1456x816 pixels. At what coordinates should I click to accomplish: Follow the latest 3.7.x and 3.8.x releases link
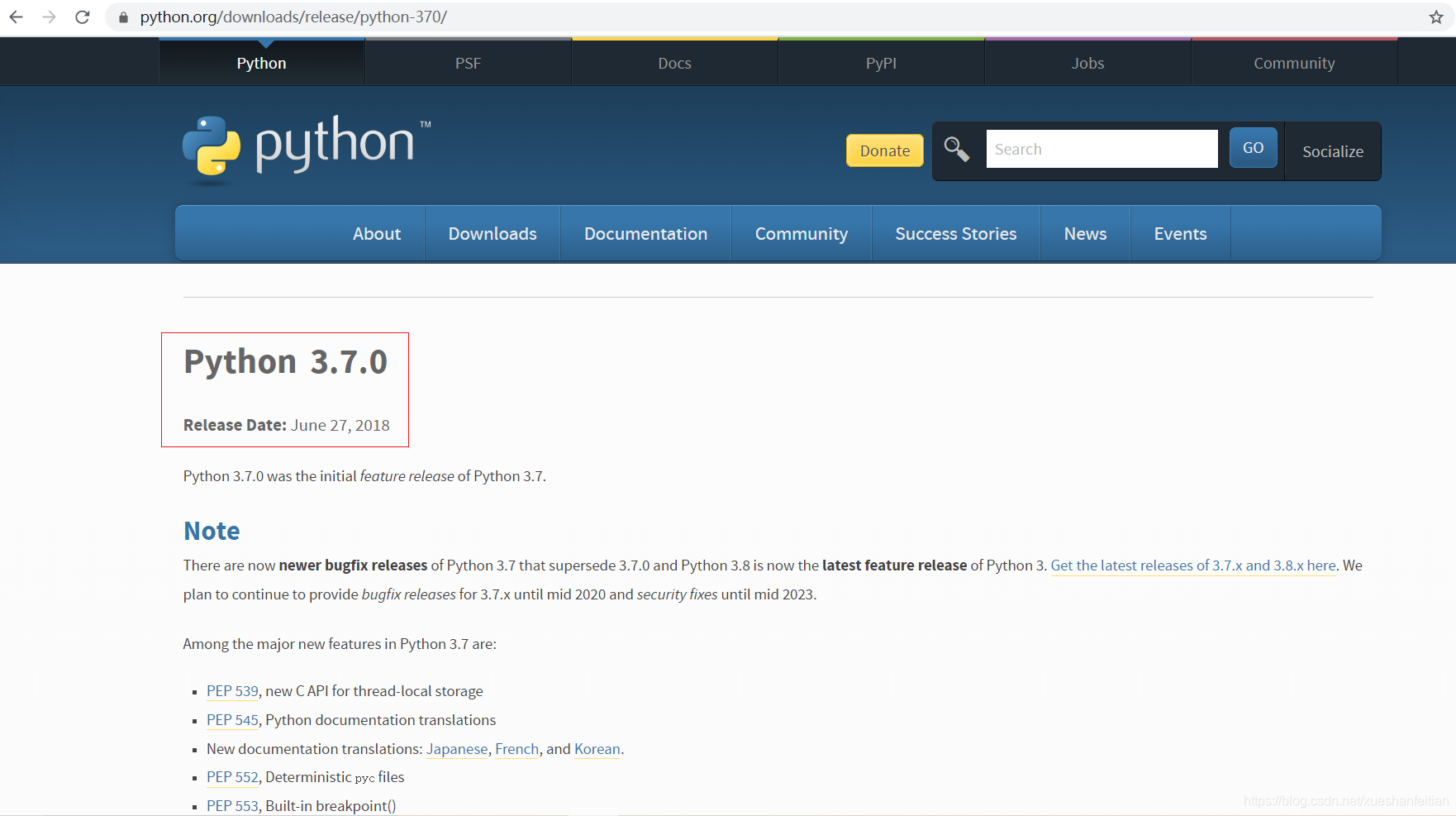[1193, 565]
